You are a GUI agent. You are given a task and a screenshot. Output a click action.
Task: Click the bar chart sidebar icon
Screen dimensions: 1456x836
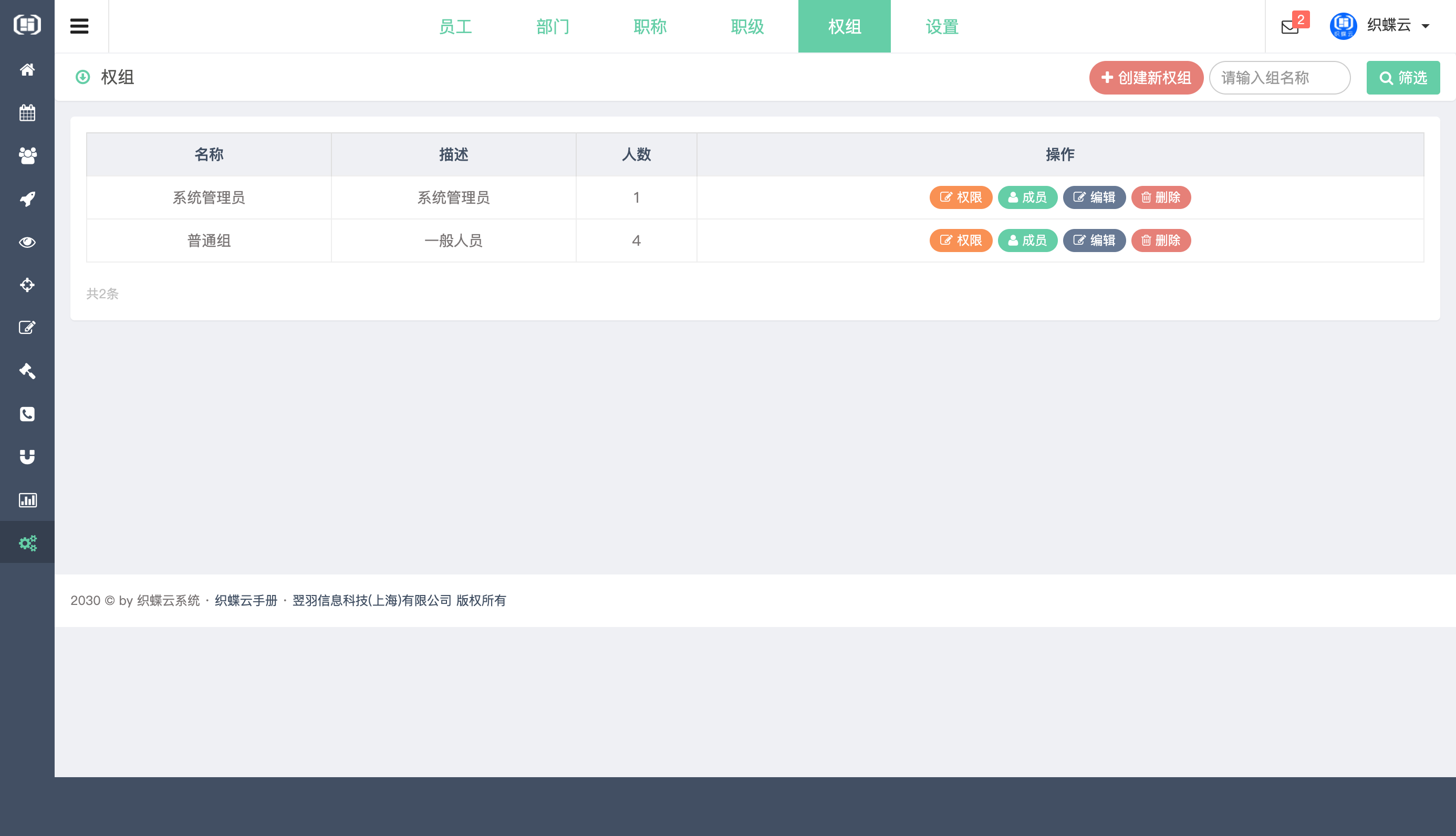coord(27,500)
